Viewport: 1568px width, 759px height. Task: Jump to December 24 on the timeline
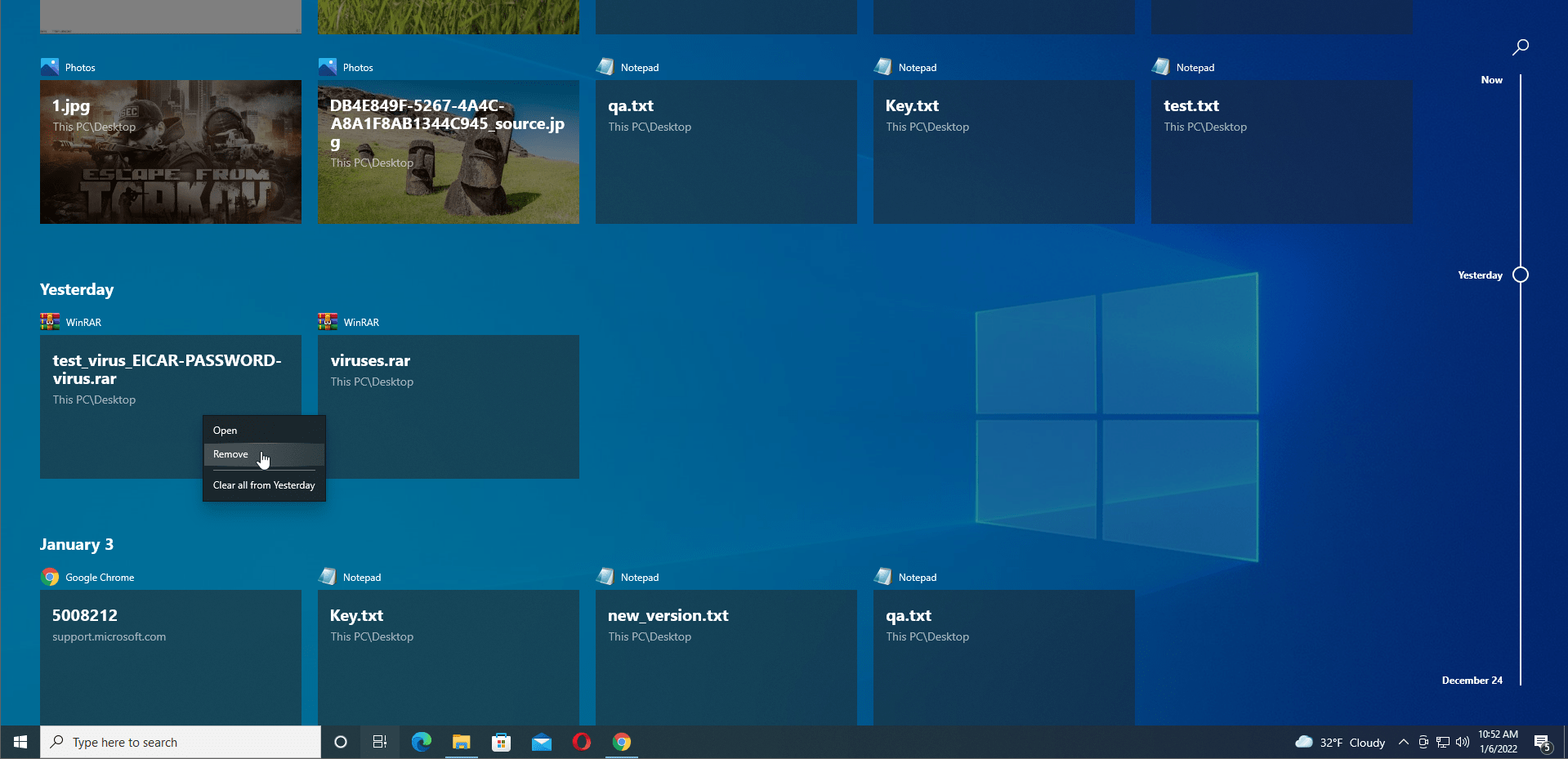pyautogui.click(x=1472, y=681)
